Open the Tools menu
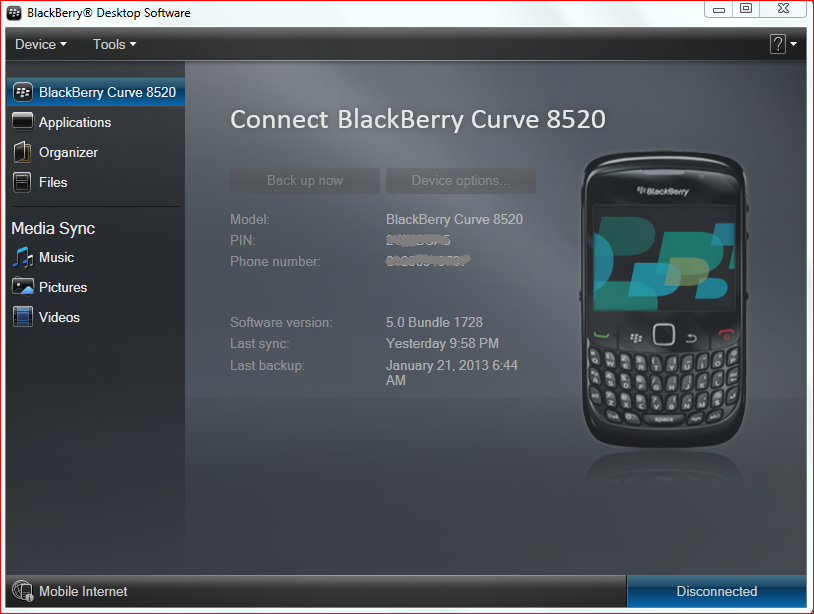This screenshot has width=814, height=614. pos(108,43)
